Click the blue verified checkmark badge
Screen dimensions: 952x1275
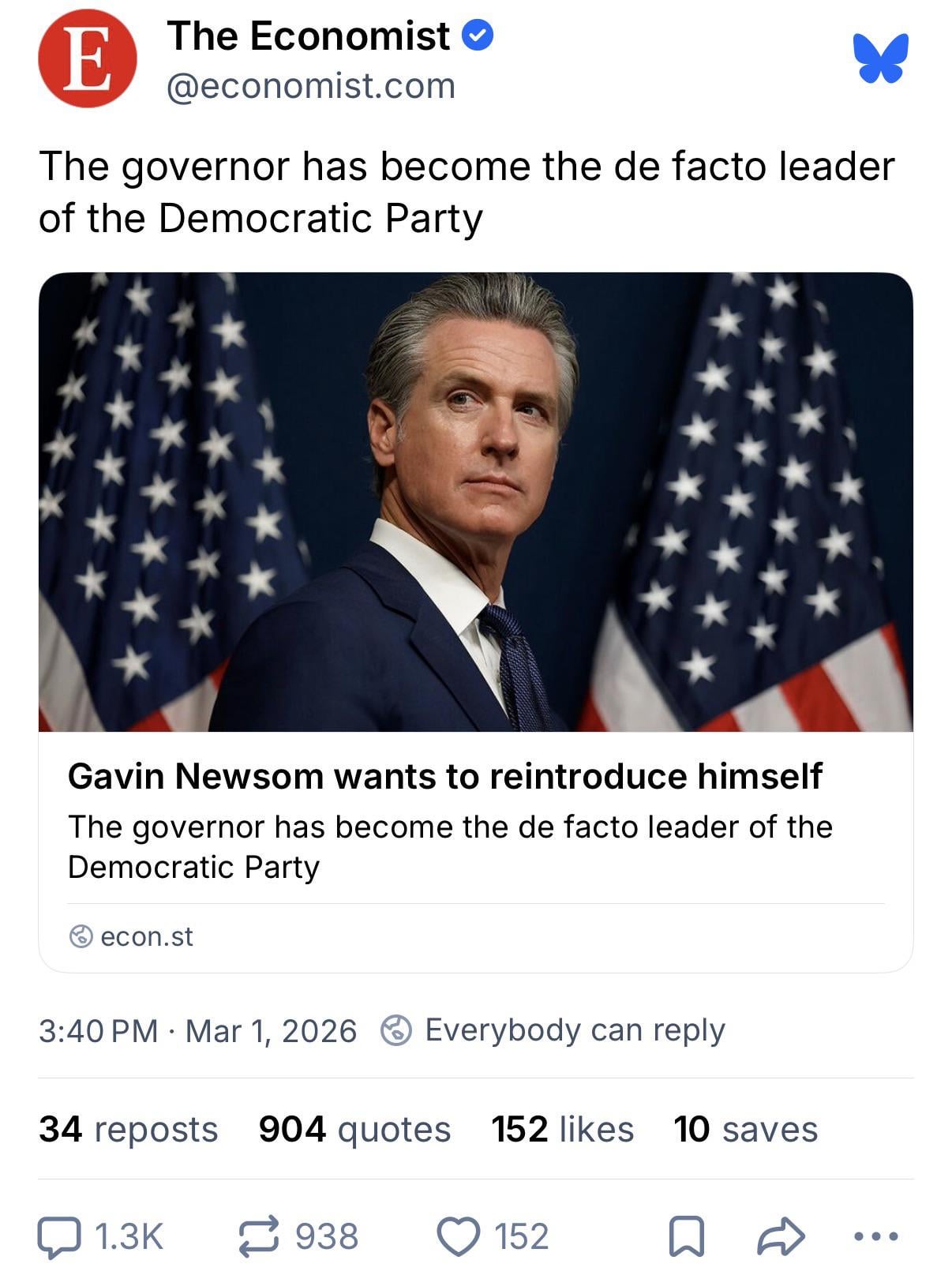(x=478, y=35)
